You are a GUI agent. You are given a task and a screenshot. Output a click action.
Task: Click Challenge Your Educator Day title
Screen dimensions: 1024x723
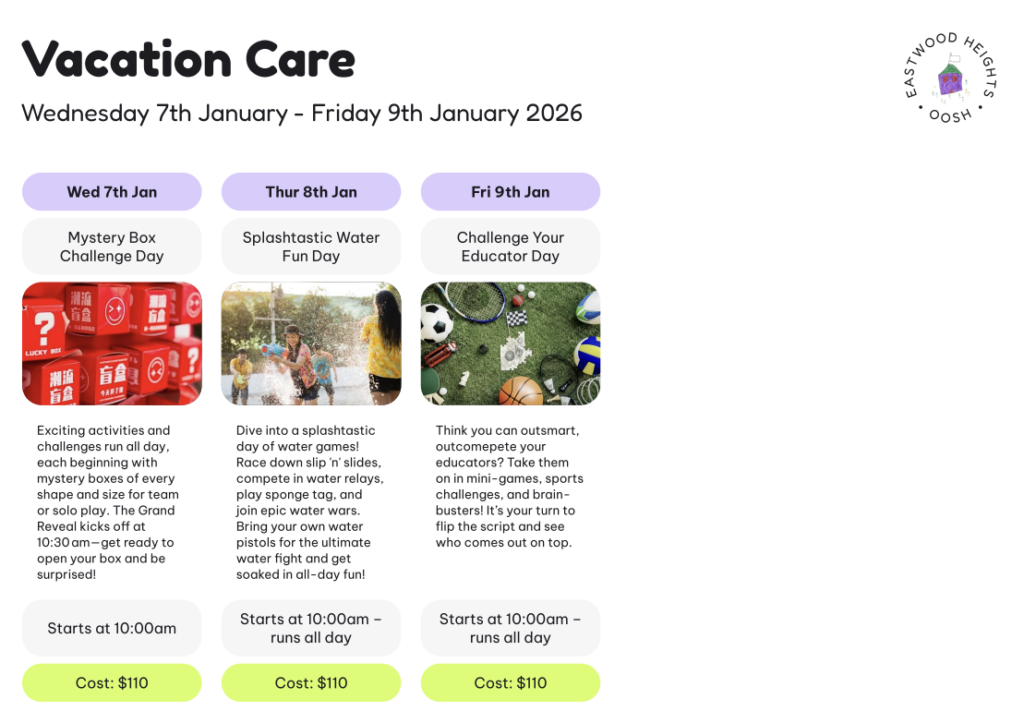click(510, 247)
